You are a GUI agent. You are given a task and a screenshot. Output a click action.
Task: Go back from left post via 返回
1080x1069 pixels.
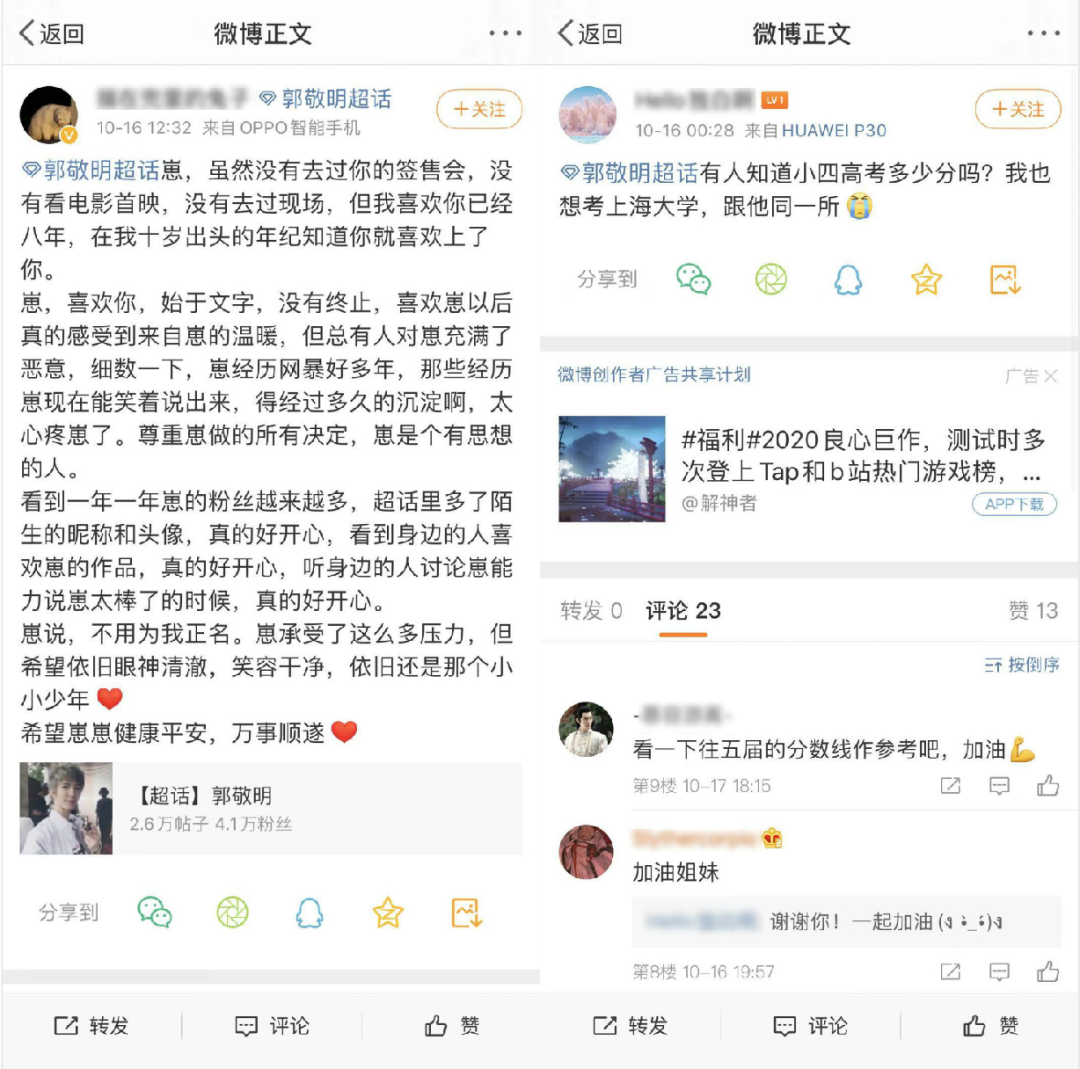[52, 33]
